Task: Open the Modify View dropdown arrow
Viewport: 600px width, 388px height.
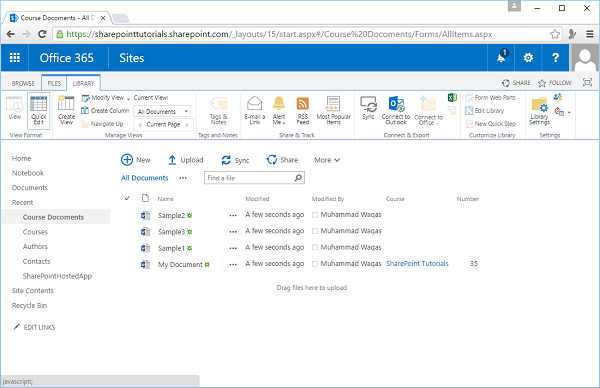Action: [128, 99]
